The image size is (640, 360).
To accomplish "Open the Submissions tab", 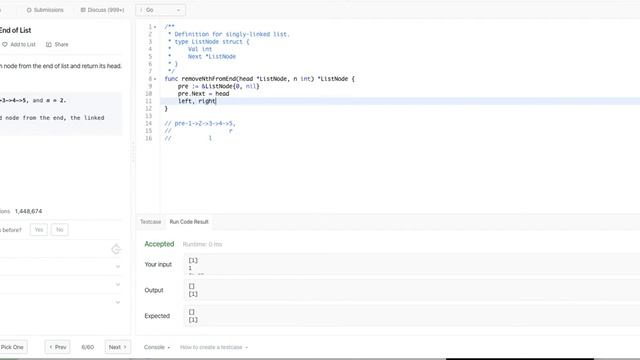I will click(45, 10).
